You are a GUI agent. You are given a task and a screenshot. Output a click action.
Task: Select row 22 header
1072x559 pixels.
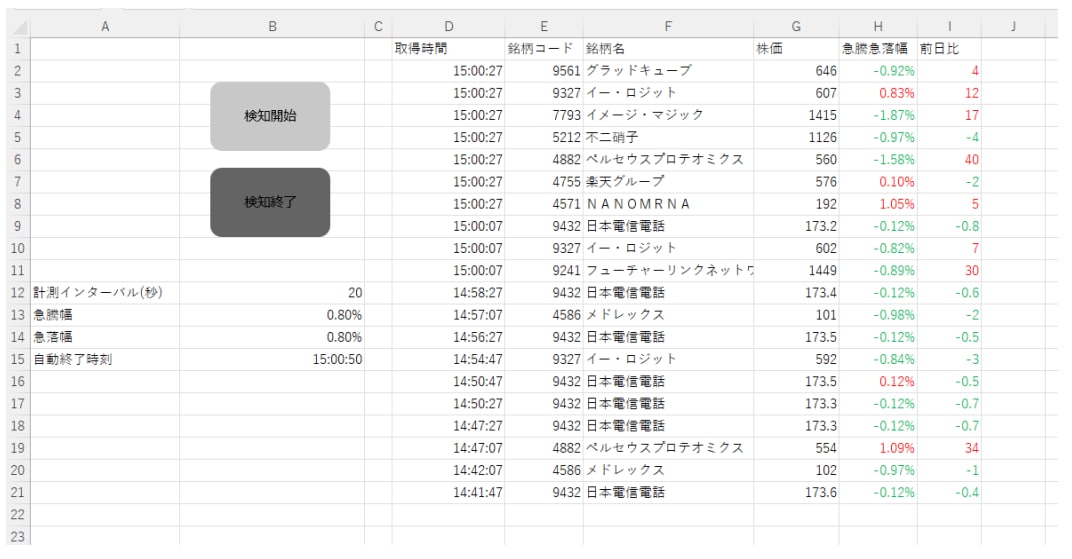tap(18, 515)
